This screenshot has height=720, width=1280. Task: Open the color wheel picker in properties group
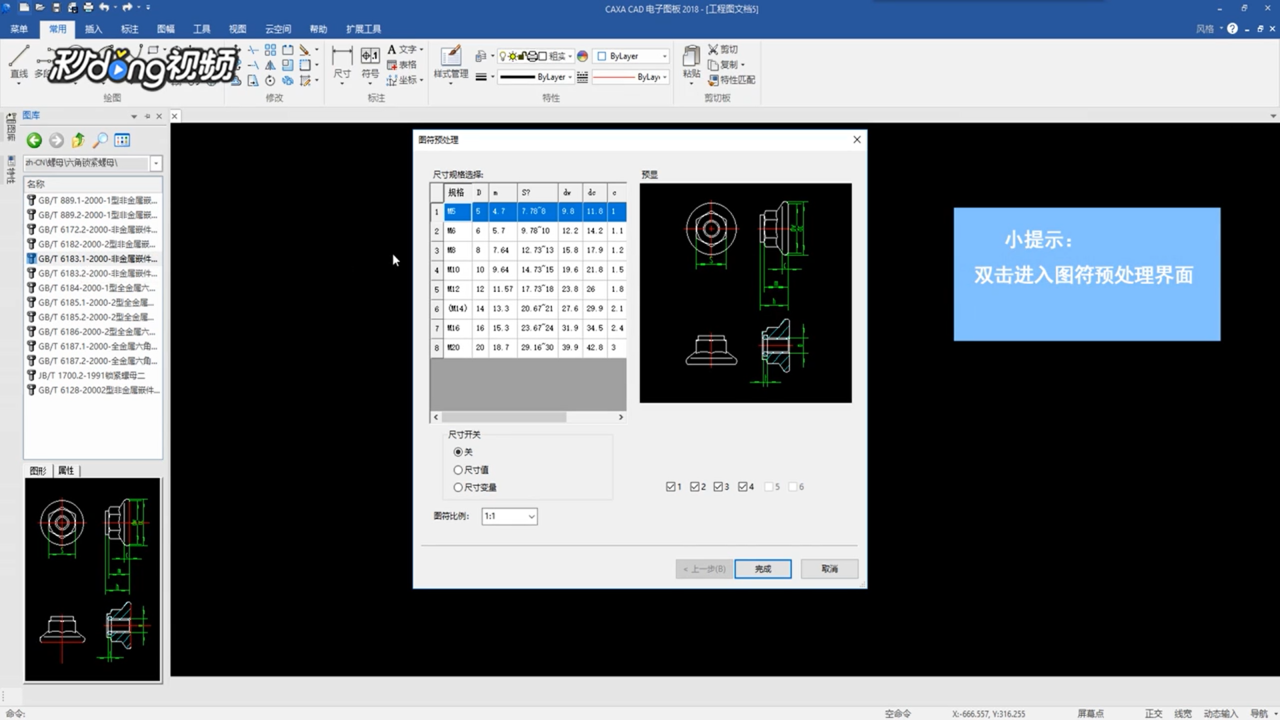point(582,56)
